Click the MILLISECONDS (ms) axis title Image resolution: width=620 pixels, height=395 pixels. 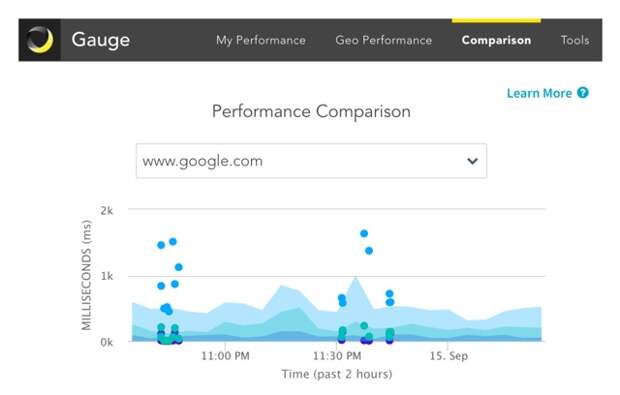click(x=86, y=275)
